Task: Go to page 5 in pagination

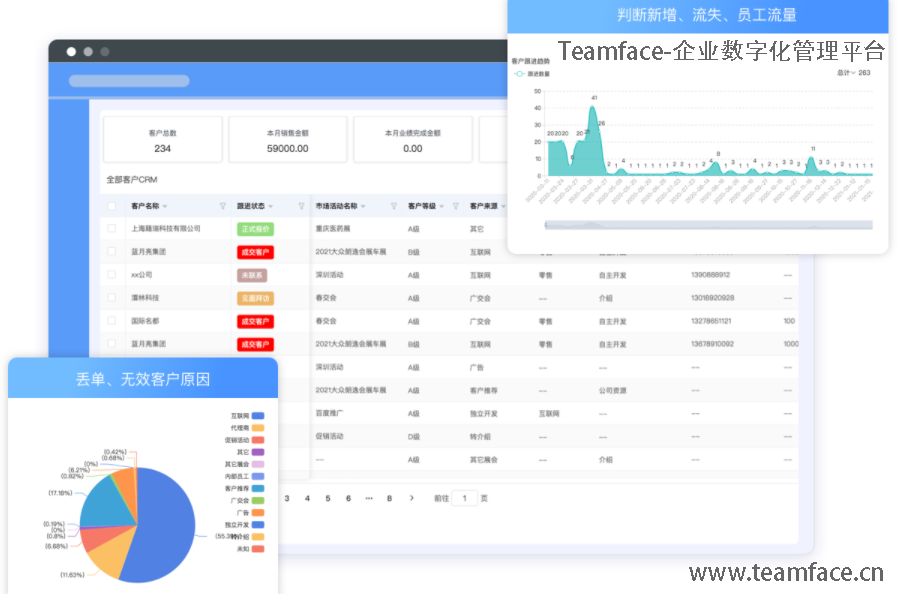Action: 328,498
